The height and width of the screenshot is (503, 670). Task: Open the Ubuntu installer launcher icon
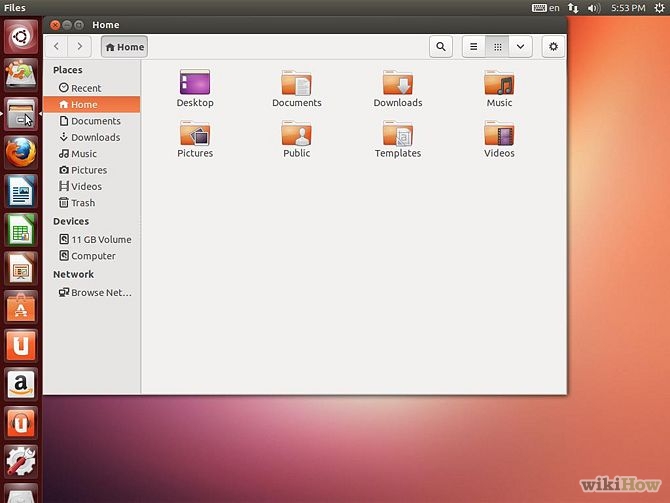[21, 75]
